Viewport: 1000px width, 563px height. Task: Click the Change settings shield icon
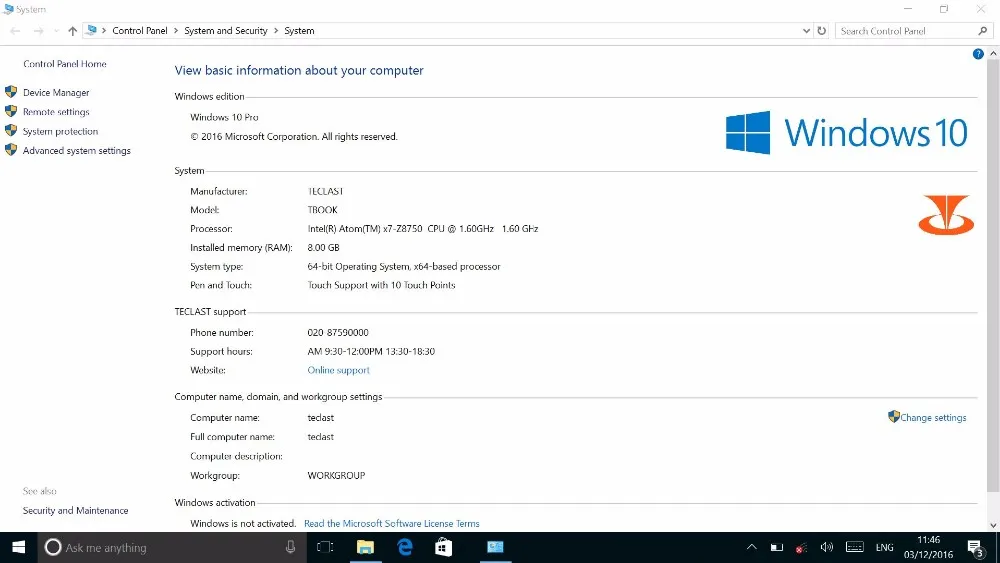point(893,416)
